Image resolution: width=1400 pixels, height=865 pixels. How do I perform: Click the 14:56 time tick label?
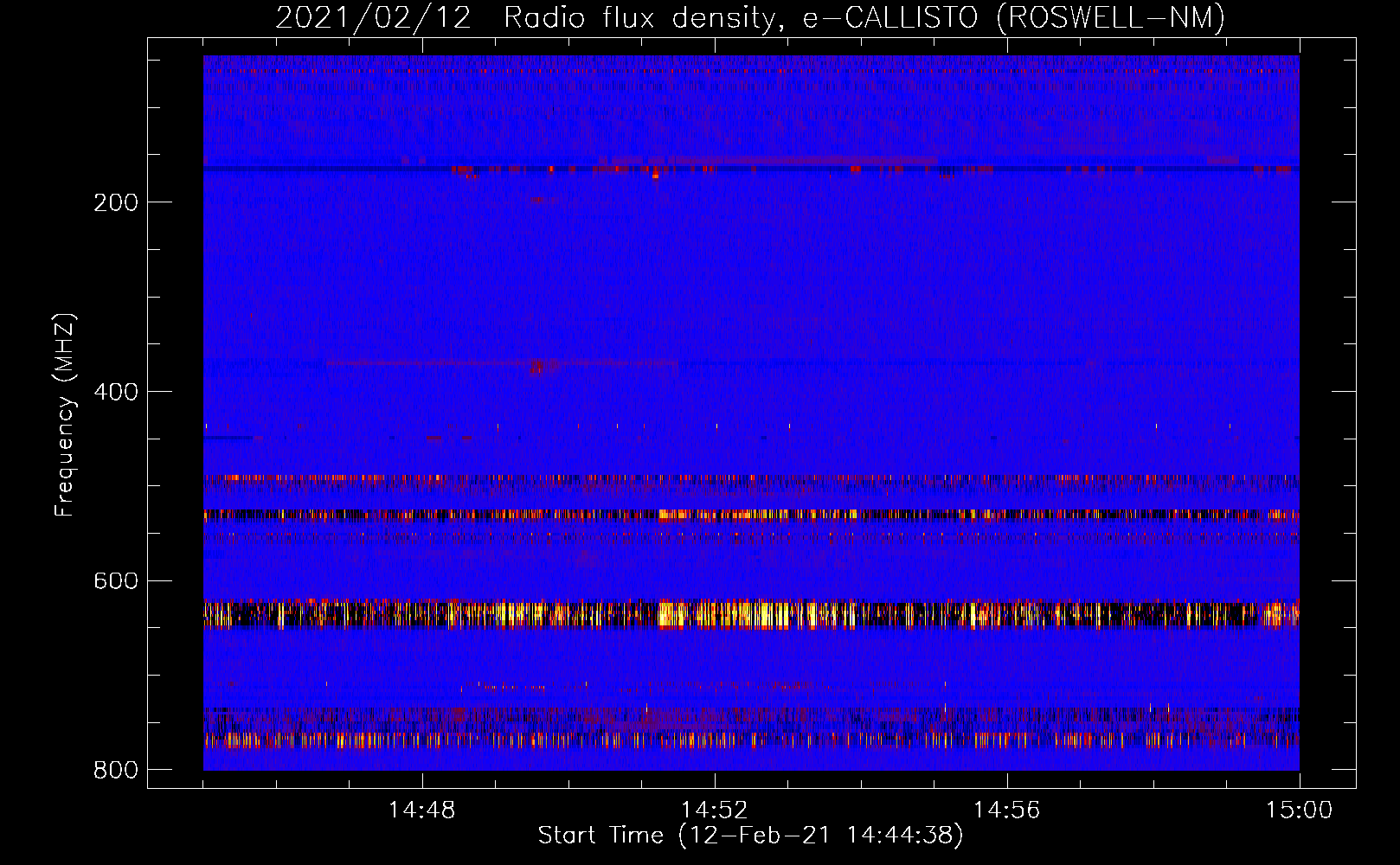coord(1006,811)
